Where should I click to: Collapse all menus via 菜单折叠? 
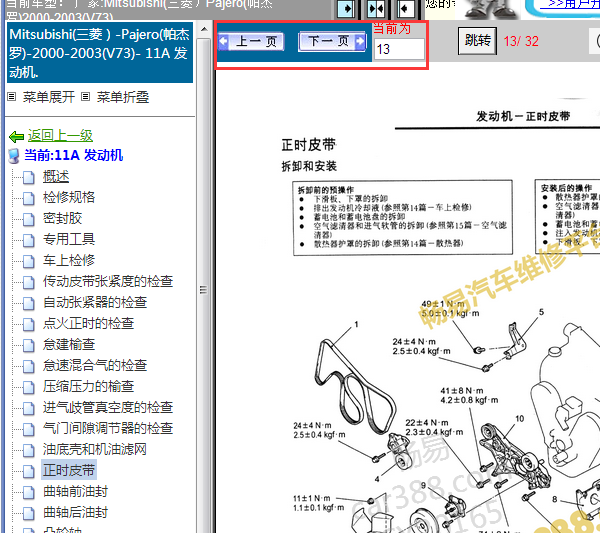tap(122, 97)
